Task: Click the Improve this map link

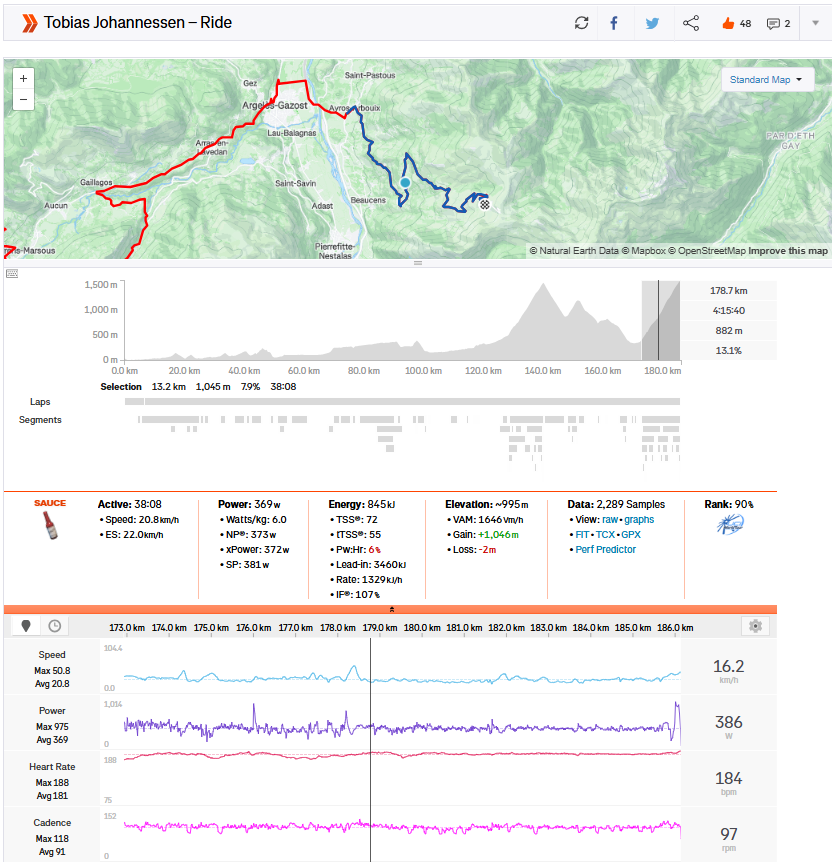Action: click(789, 251)
